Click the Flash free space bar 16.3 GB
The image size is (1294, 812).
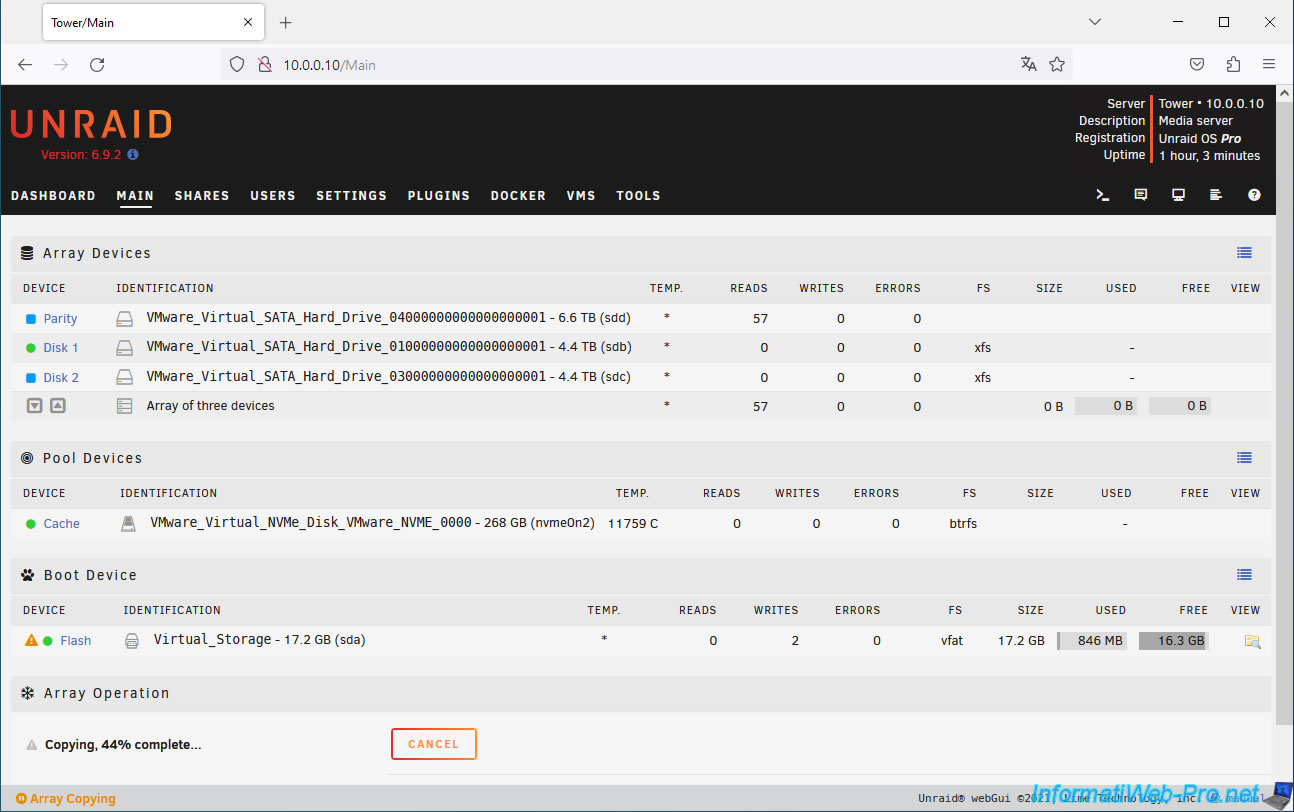1173,641
